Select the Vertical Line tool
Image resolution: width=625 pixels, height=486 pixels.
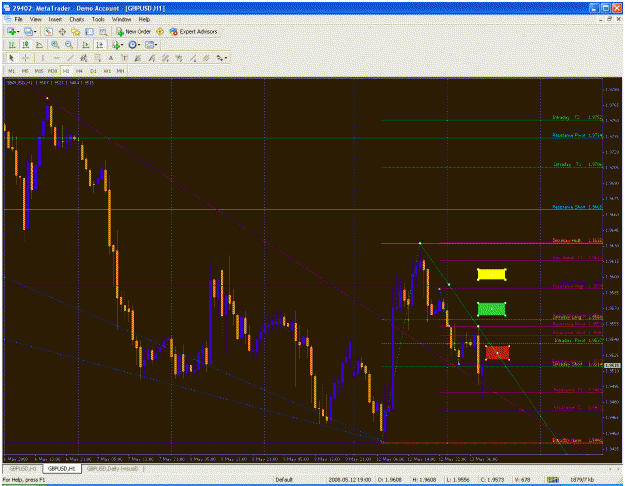(42, 58)
